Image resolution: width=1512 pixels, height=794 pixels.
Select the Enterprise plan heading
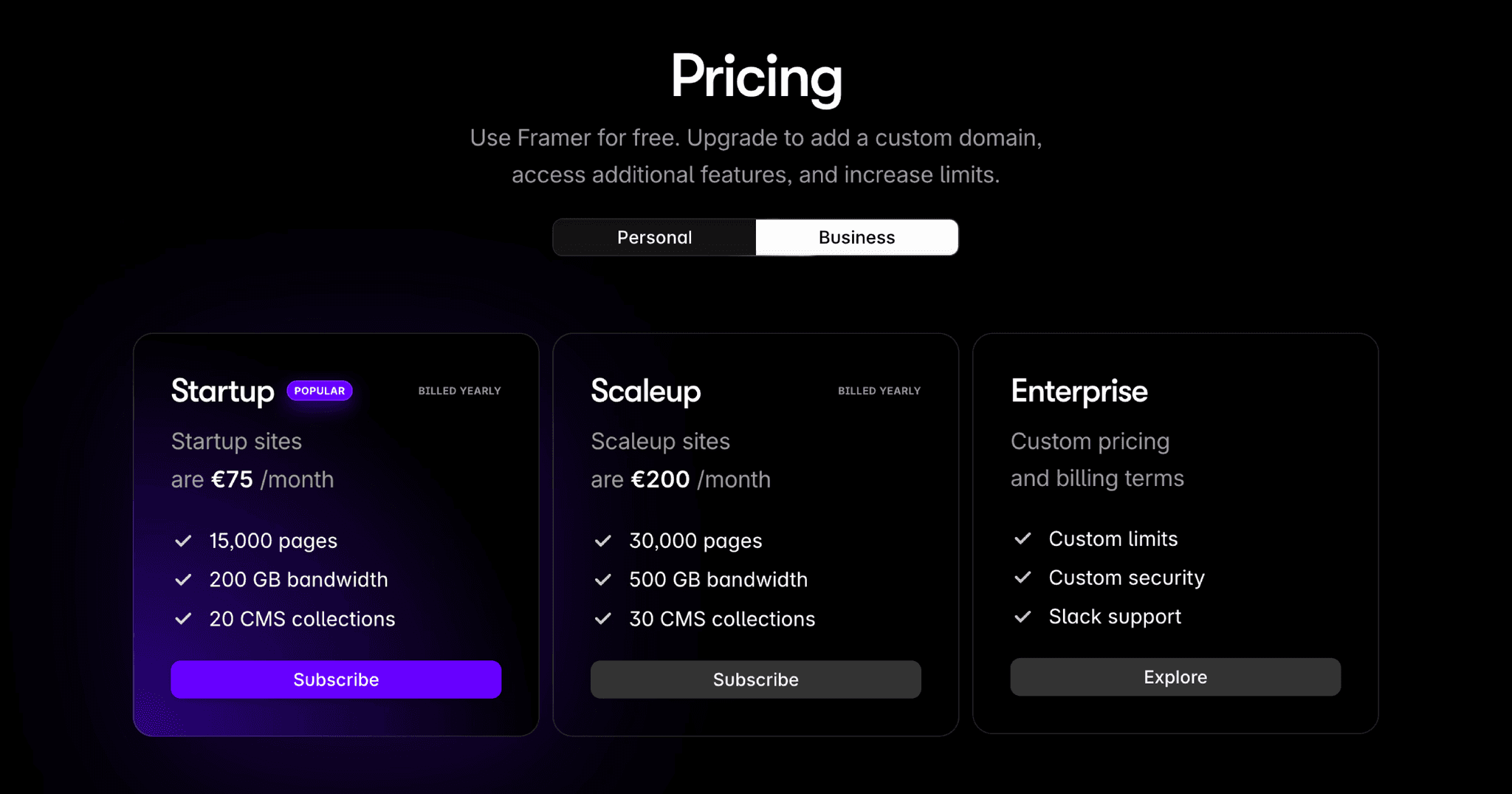[x=1079, y=391]
